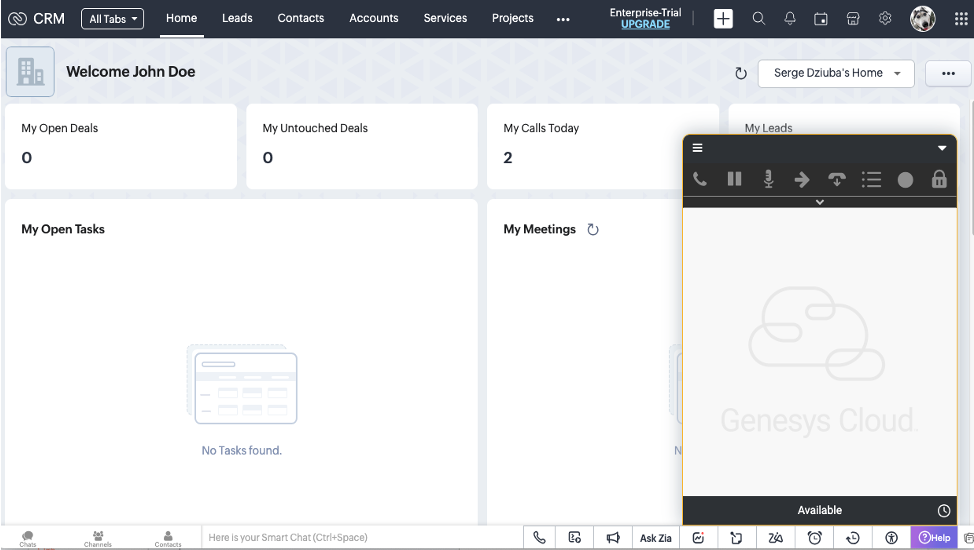Refresh the home dashboard
Viewport: 974px width, 550px height.
pyautogui.click(x=740, y=74)
